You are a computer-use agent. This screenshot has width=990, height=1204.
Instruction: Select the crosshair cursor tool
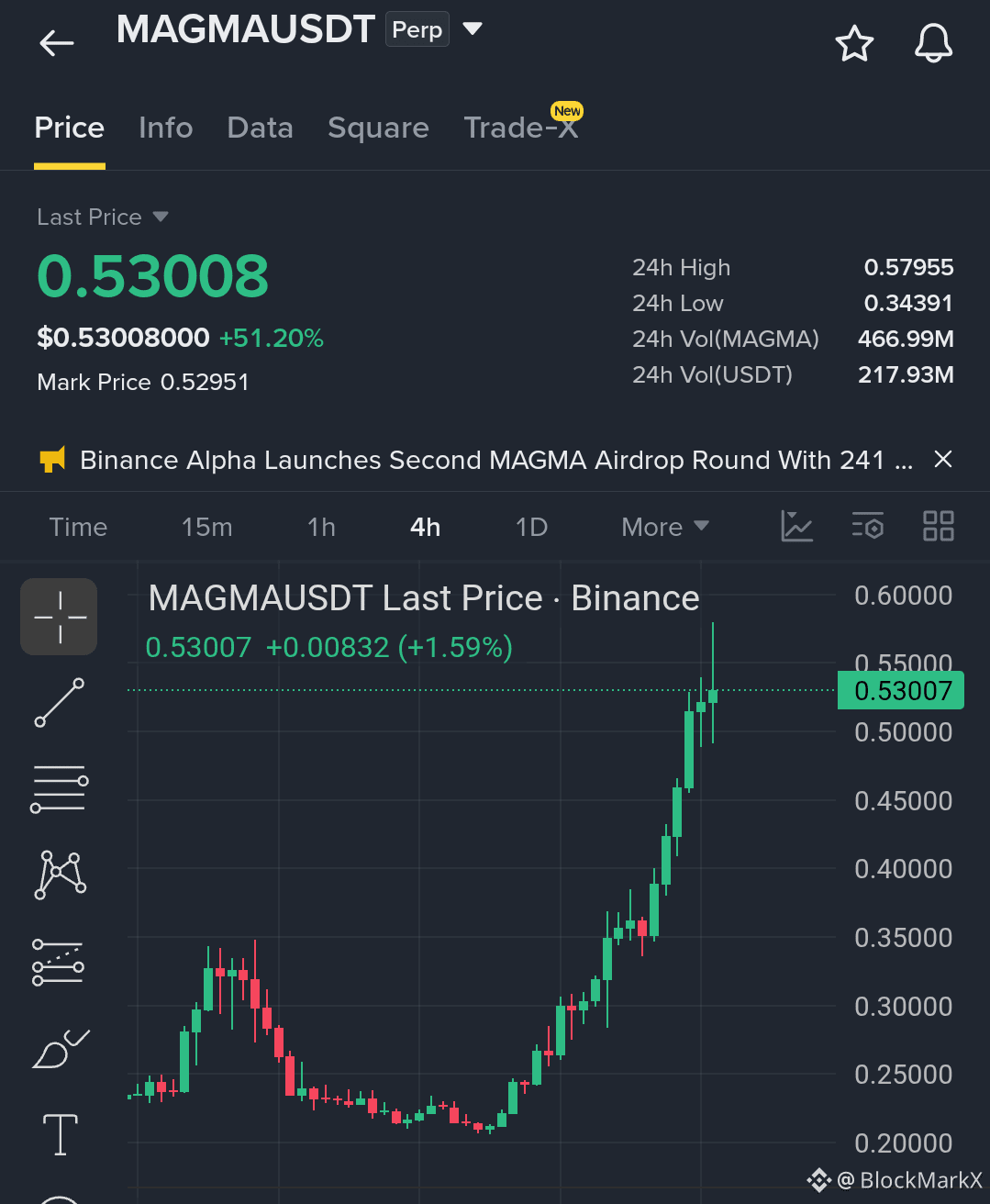(60, 617)
